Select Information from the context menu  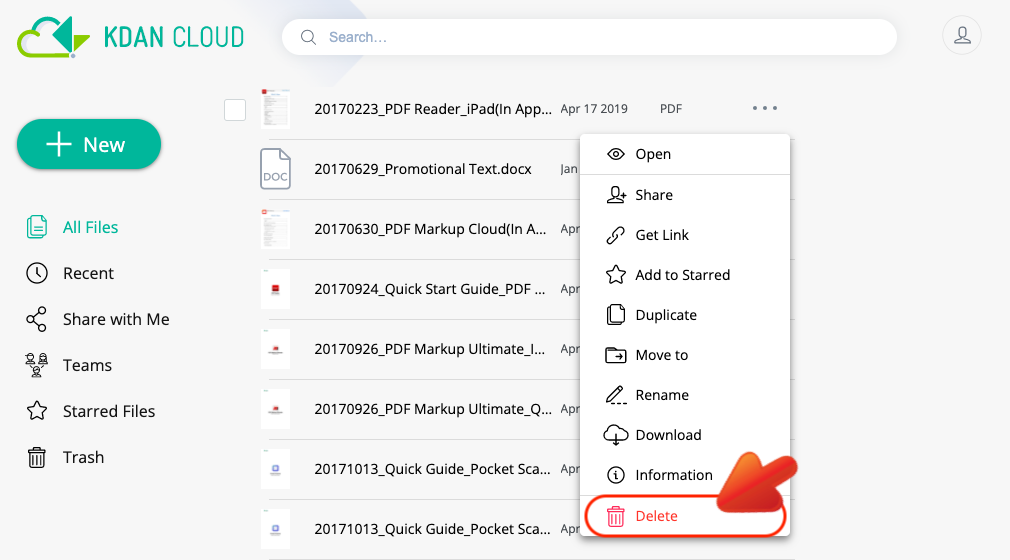685,475
